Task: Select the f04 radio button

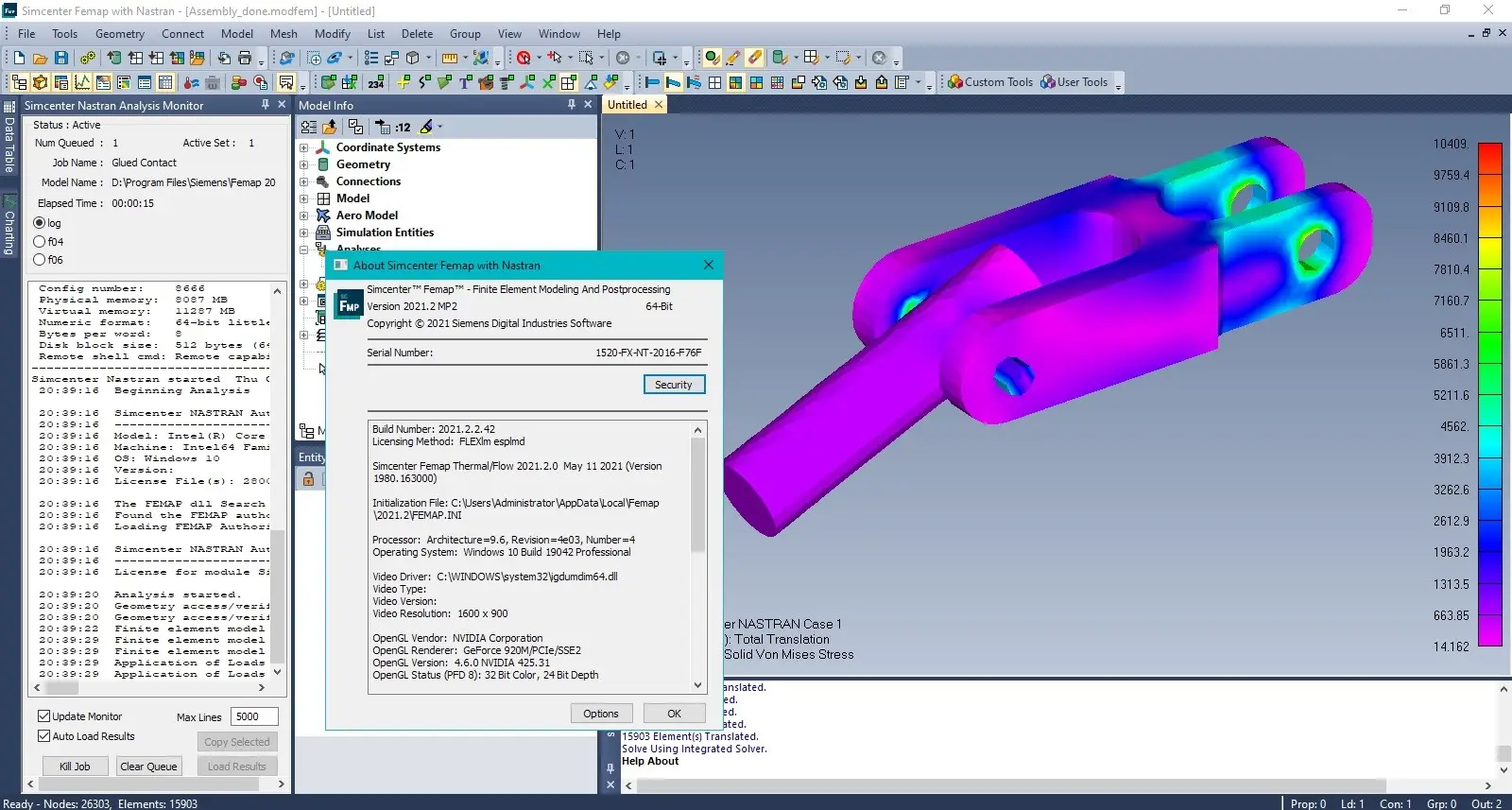Action: pyautogui.click(x=40, y=241)
